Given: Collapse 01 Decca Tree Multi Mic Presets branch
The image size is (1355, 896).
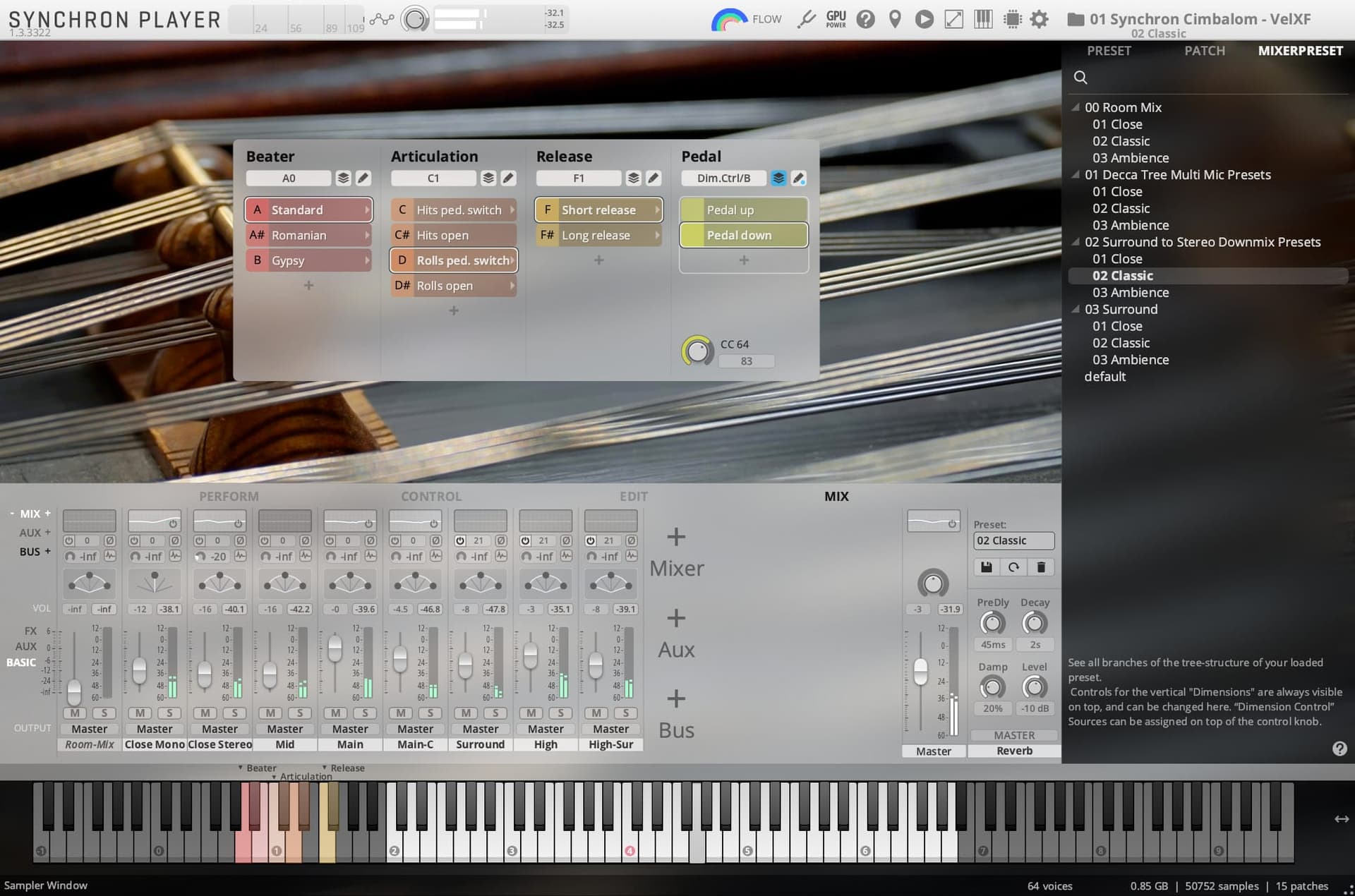Looking at the screenshot, I should (x=1076, y=175).
